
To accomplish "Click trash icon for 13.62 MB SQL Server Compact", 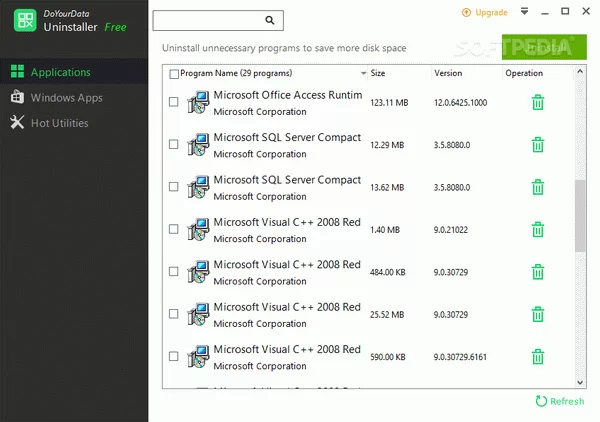I will 538,187.
